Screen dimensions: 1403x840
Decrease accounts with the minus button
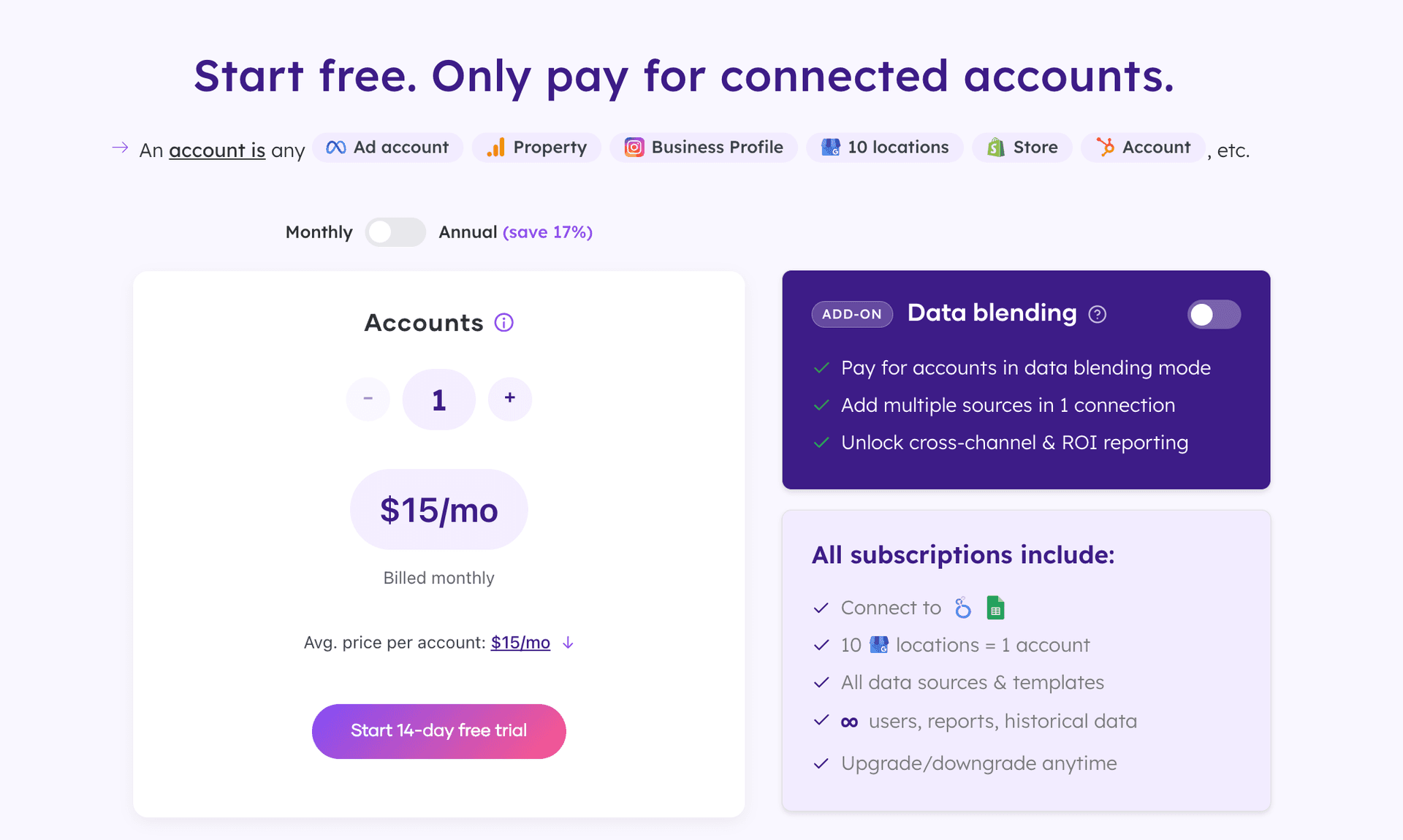coord(368,399)
